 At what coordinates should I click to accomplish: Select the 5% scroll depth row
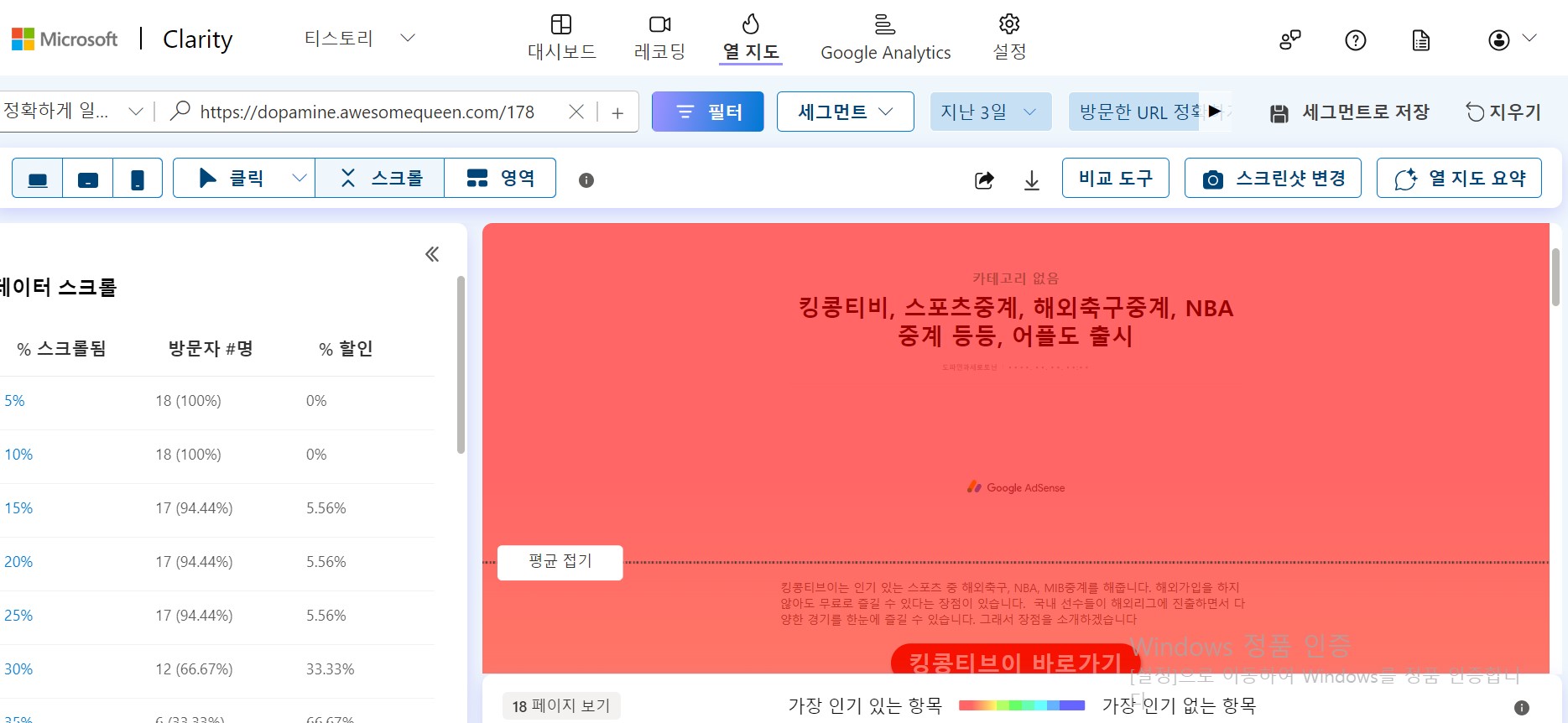coord(217,403)
